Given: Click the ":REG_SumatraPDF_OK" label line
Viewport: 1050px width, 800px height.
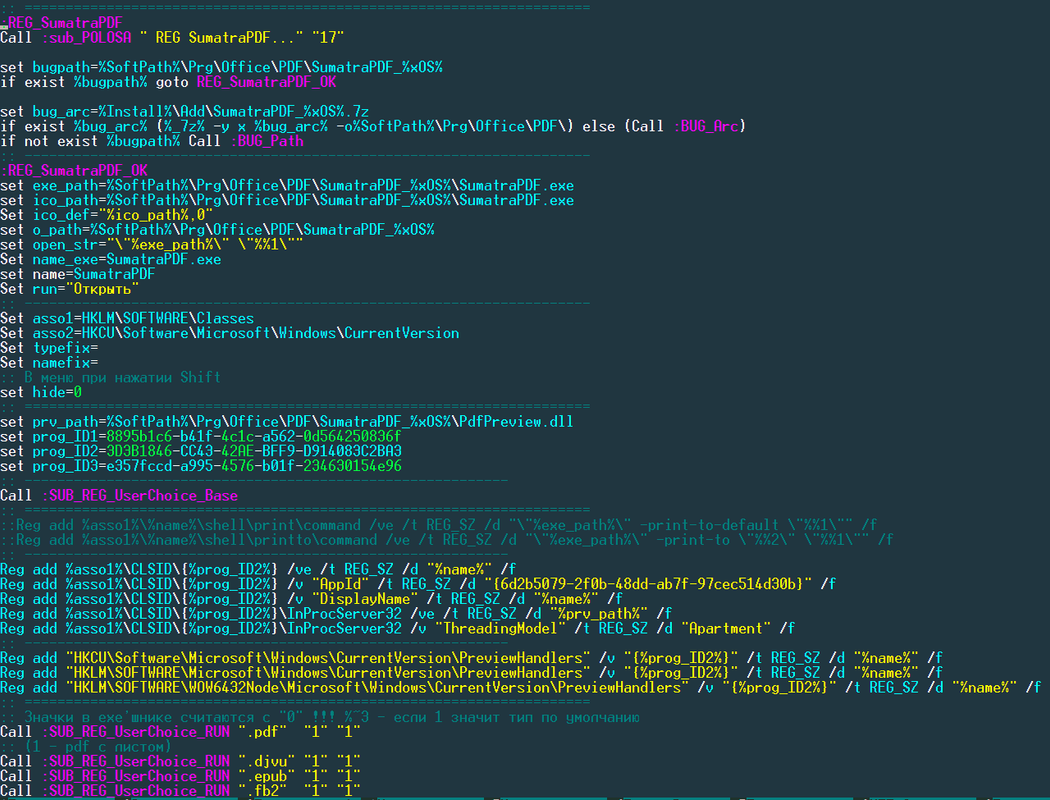Looking at the screenshot, I should click(x=74, y=170).
